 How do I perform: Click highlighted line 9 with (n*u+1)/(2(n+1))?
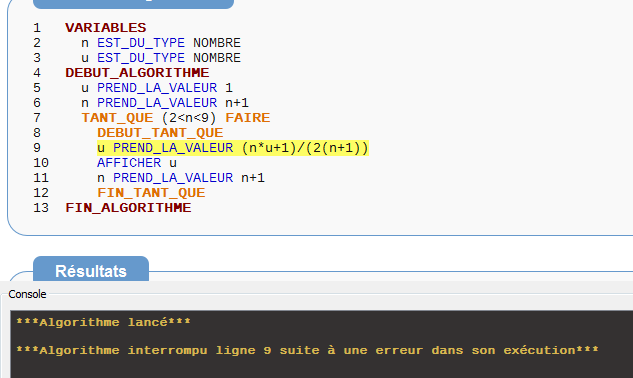pyautogui.click(x=233, y=148)
